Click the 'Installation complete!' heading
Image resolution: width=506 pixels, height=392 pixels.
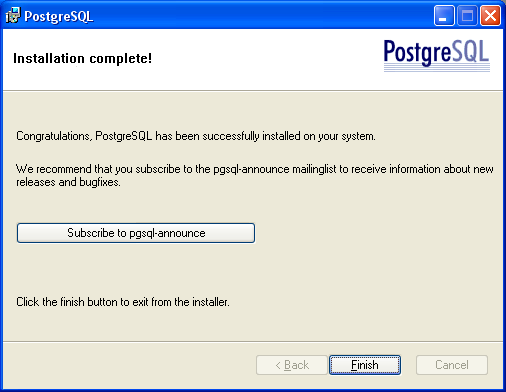pyautogui.click(x=82, y=58)
